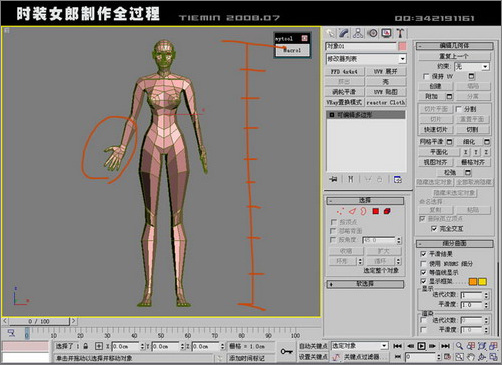Toggle the 保持 UV checkbox
502x365 pixels.
(426, 77)
